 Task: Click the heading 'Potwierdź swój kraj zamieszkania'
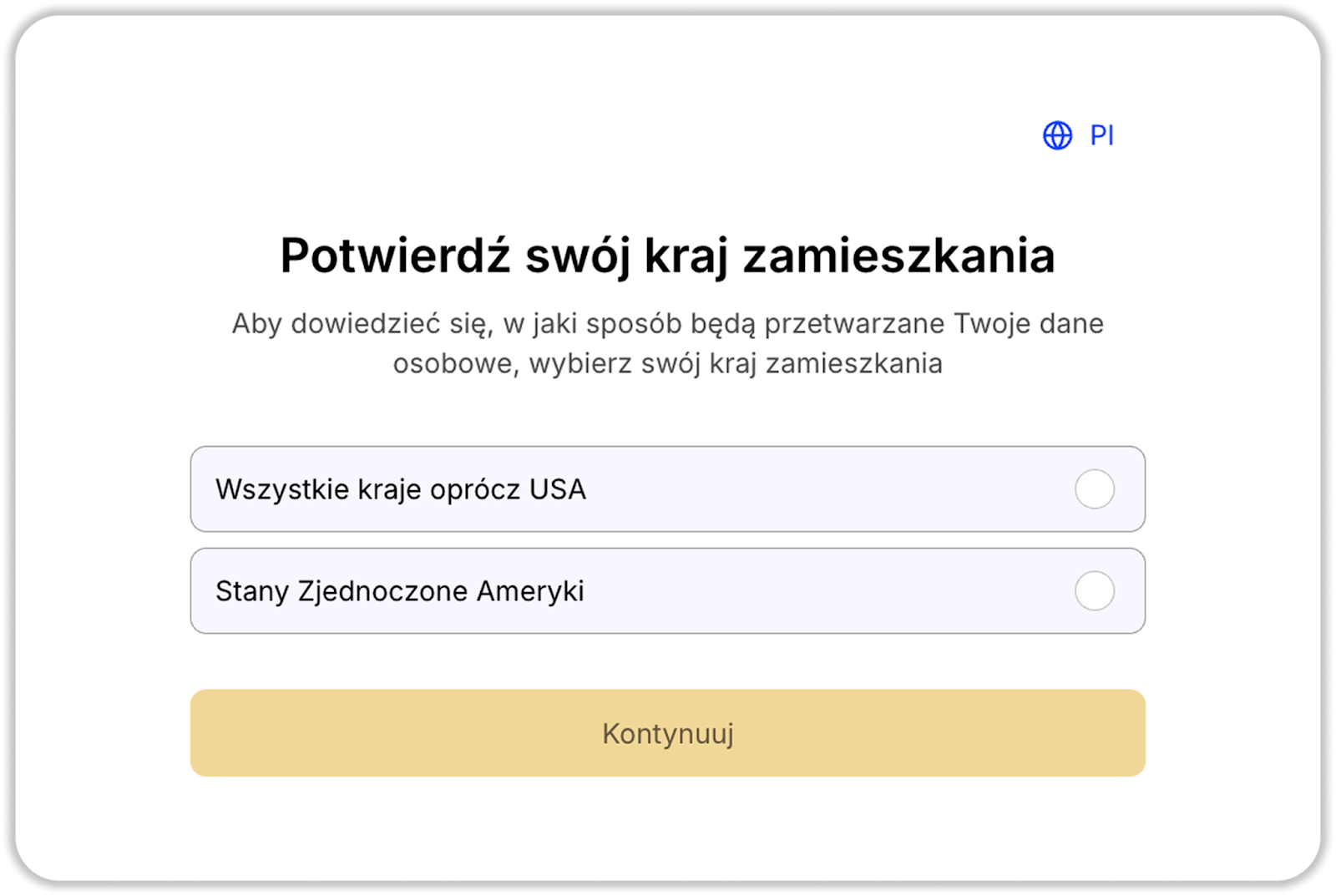click(x=667, y=256)
